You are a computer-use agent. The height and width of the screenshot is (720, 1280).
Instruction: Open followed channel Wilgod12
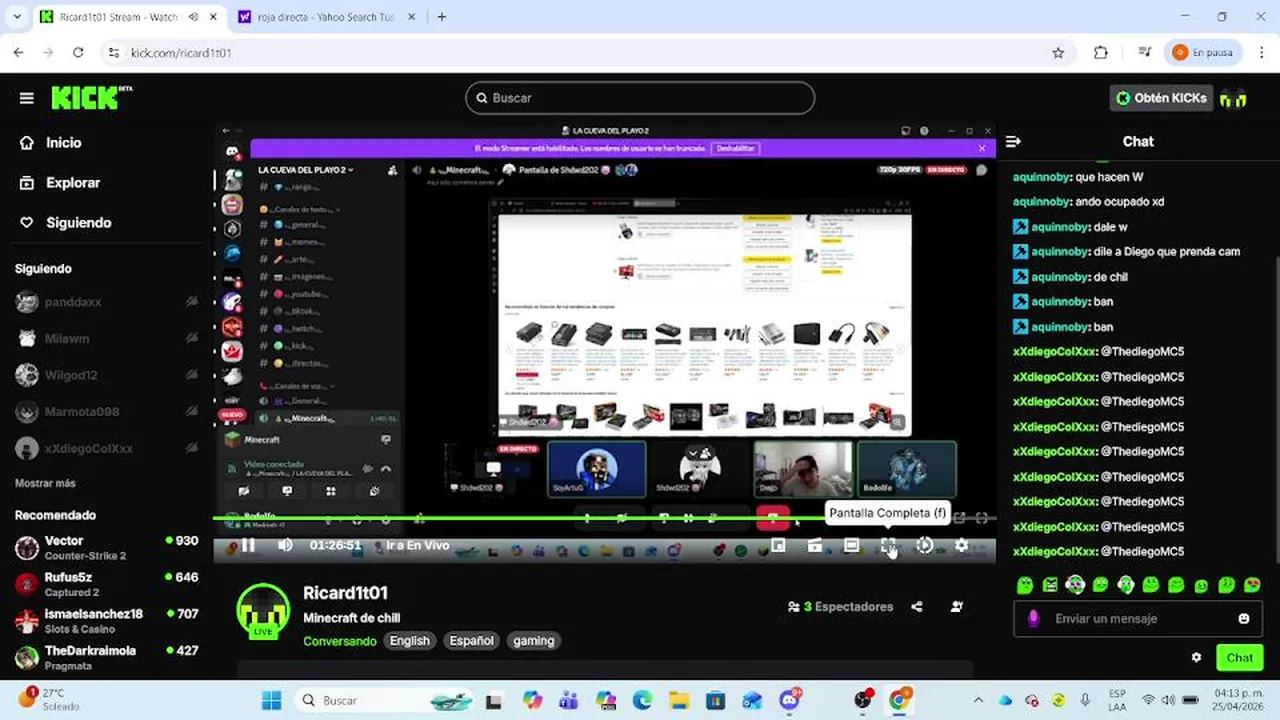click(x=106, y=375)
